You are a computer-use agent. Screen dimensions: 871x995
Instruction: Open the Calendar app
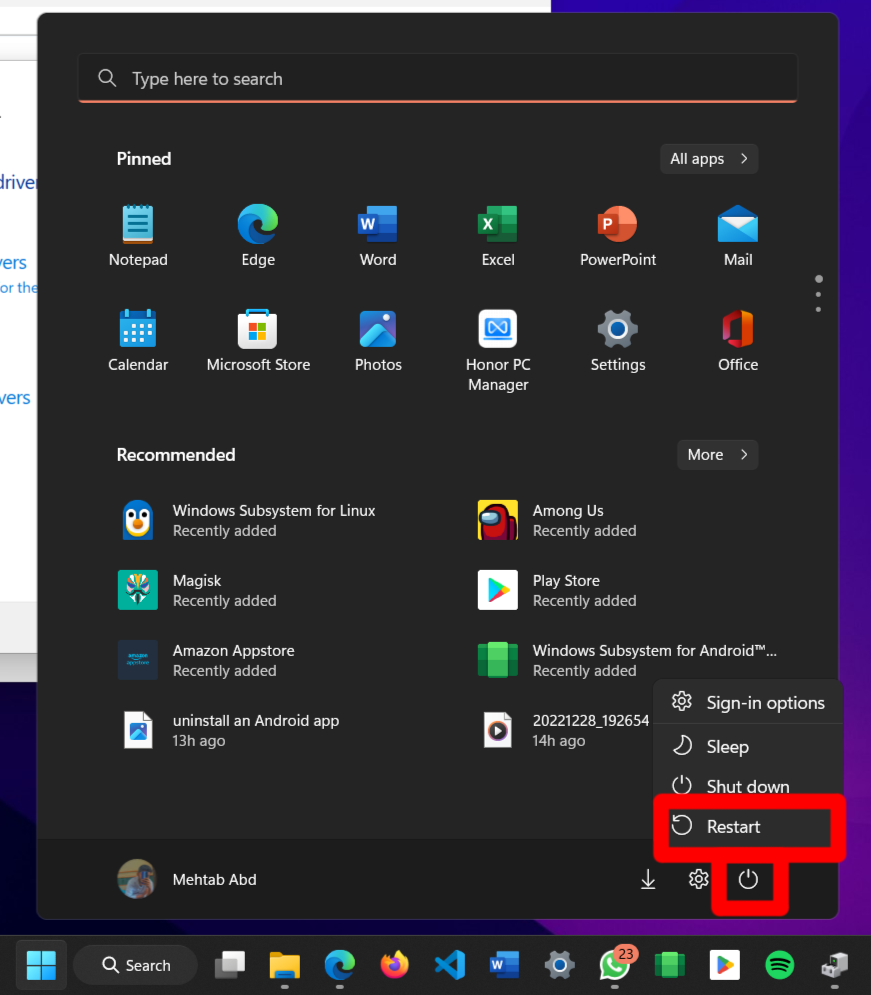138,341
